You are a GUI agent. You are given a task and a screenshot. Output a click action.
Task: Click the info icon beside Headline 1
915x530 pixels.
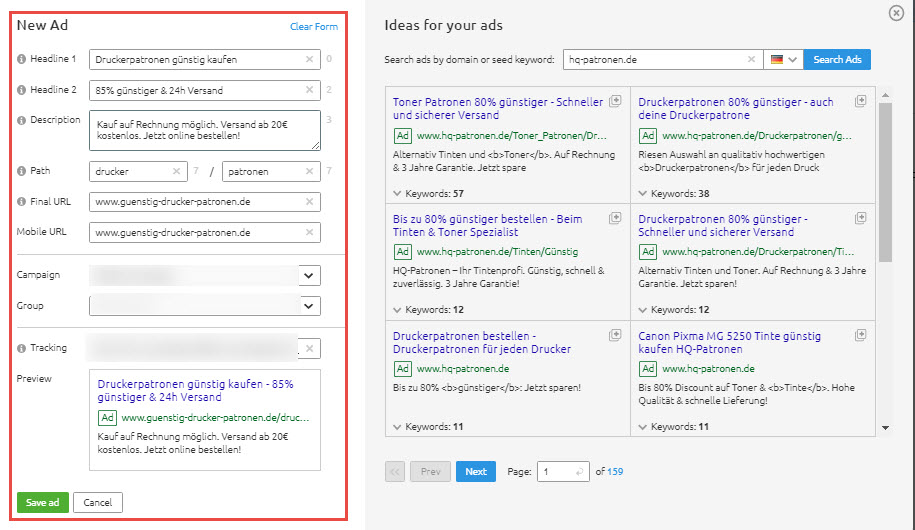point(22,59)
